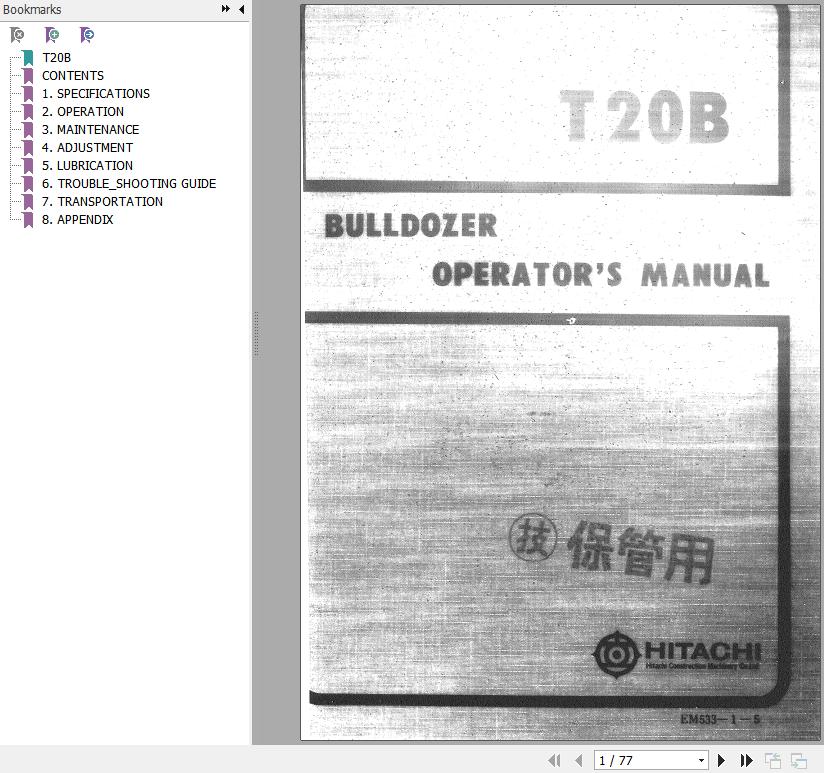This screenshot has height=773, width=824.
Task: Jump to 2. OPERATION bookmark
Action: 83,111
